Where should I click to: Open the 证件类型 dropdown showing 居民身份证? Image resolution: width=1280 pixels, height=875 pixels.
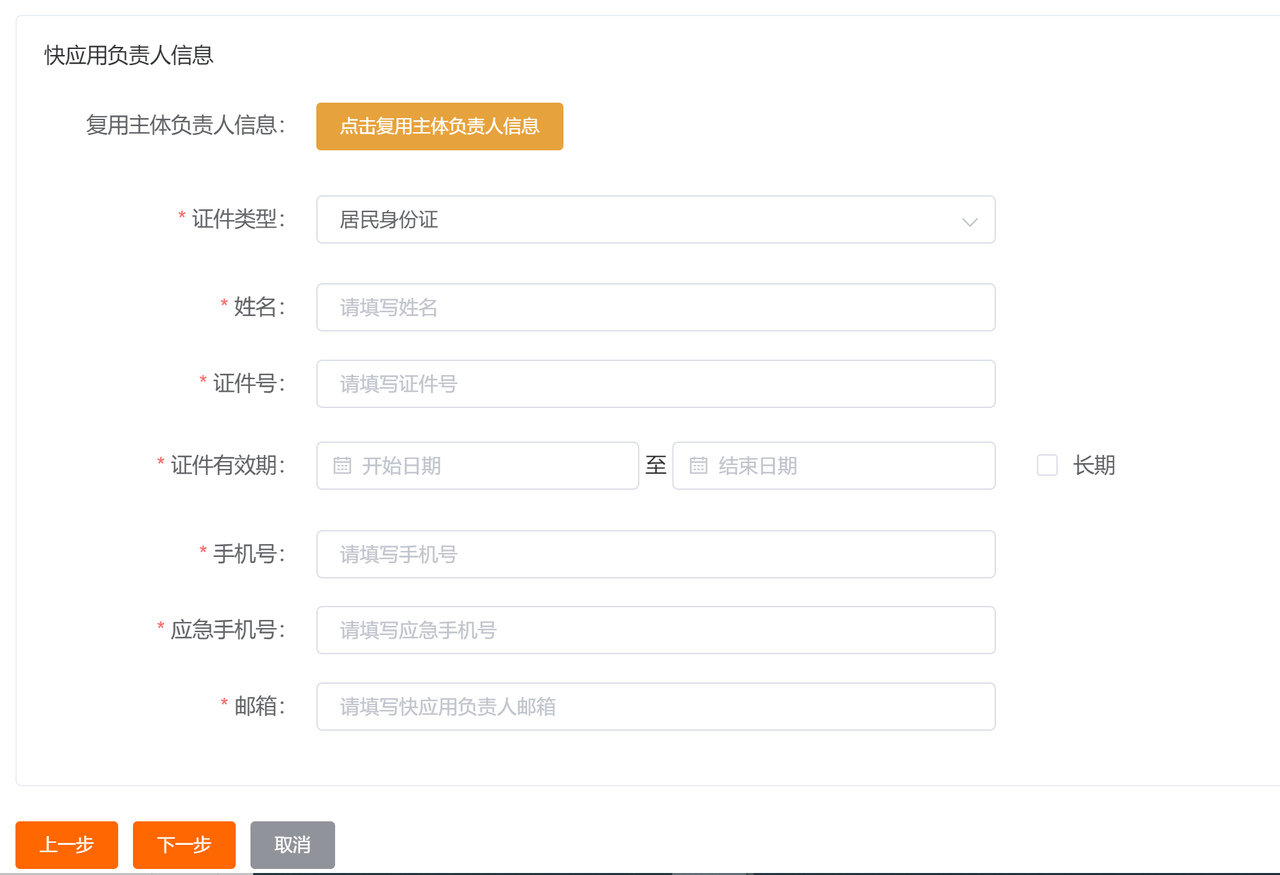[x=656, y=219]
